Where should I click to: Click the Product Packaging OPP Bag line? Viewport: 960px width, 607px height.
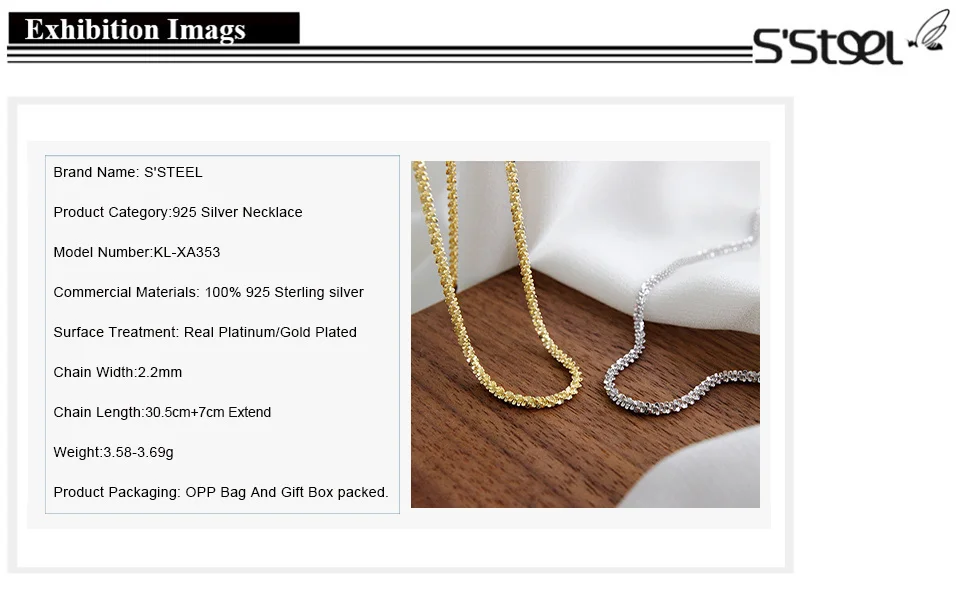pyautogui.click(x=221, y=492)
